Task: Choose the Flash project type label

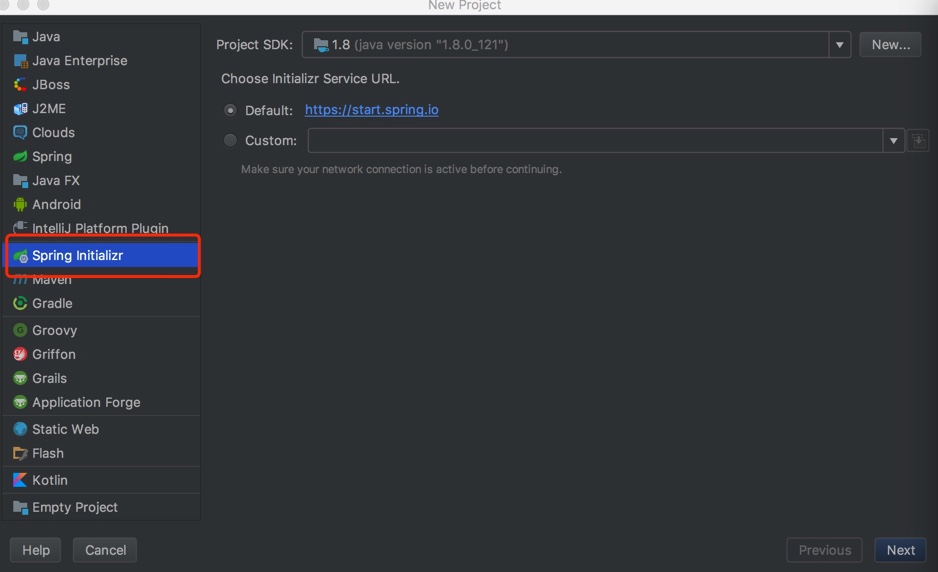Action: coord(48,454)
